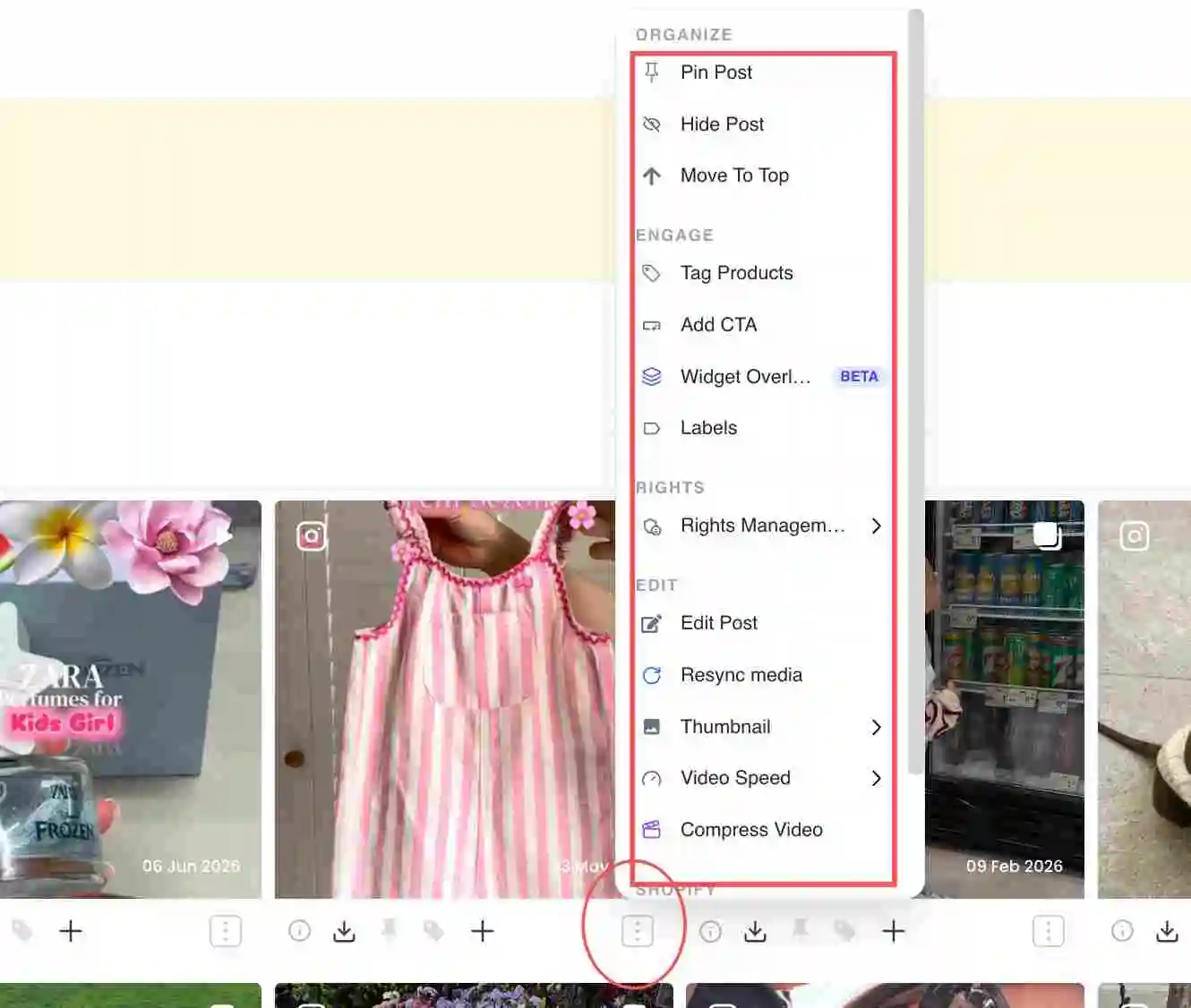This screenshot has width=1191, height=1008.
Task: Click download icon under the rightmost post
Action: pyautogui.click(x=1167, y=932)
